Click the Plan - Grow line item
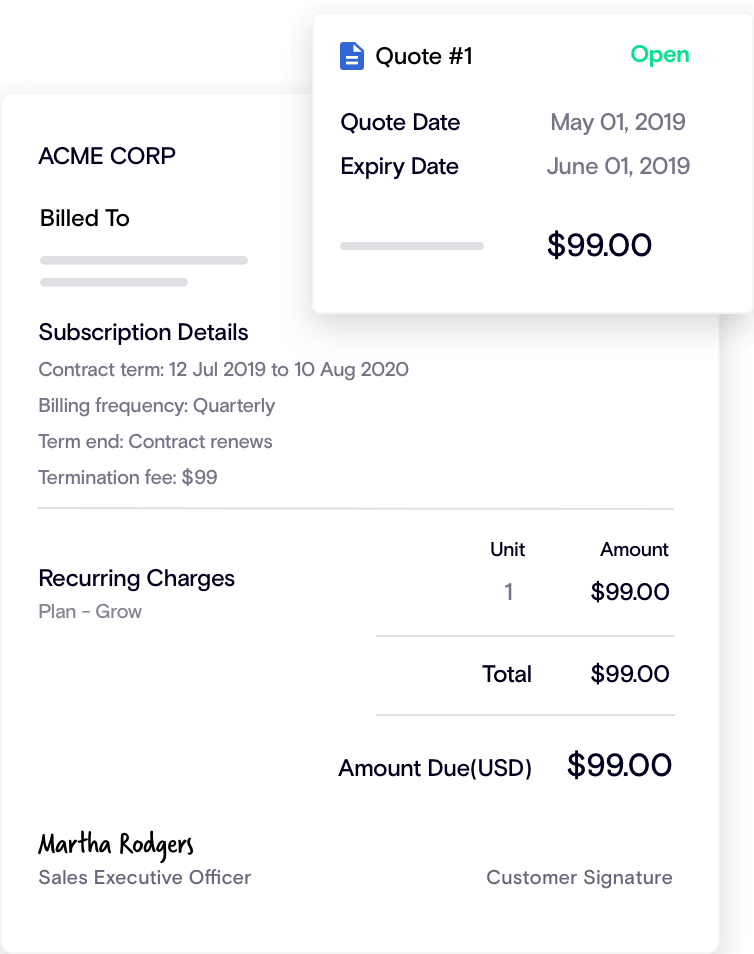Screen dimensions: 754x954 tap(90, 612)
